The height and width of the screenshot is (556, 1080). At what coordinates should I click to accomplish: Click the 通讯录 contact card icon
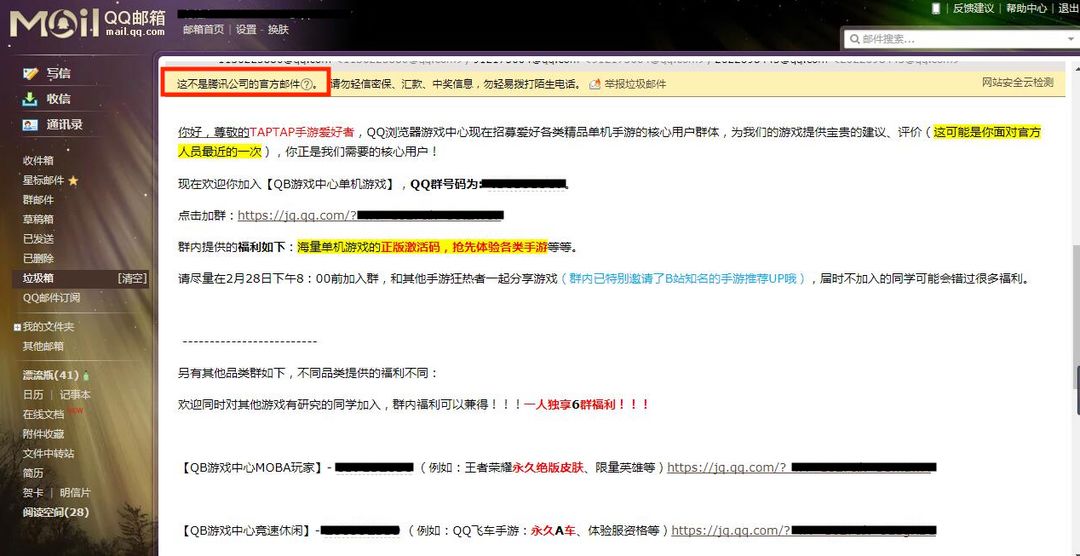click(x=30, y=125)
